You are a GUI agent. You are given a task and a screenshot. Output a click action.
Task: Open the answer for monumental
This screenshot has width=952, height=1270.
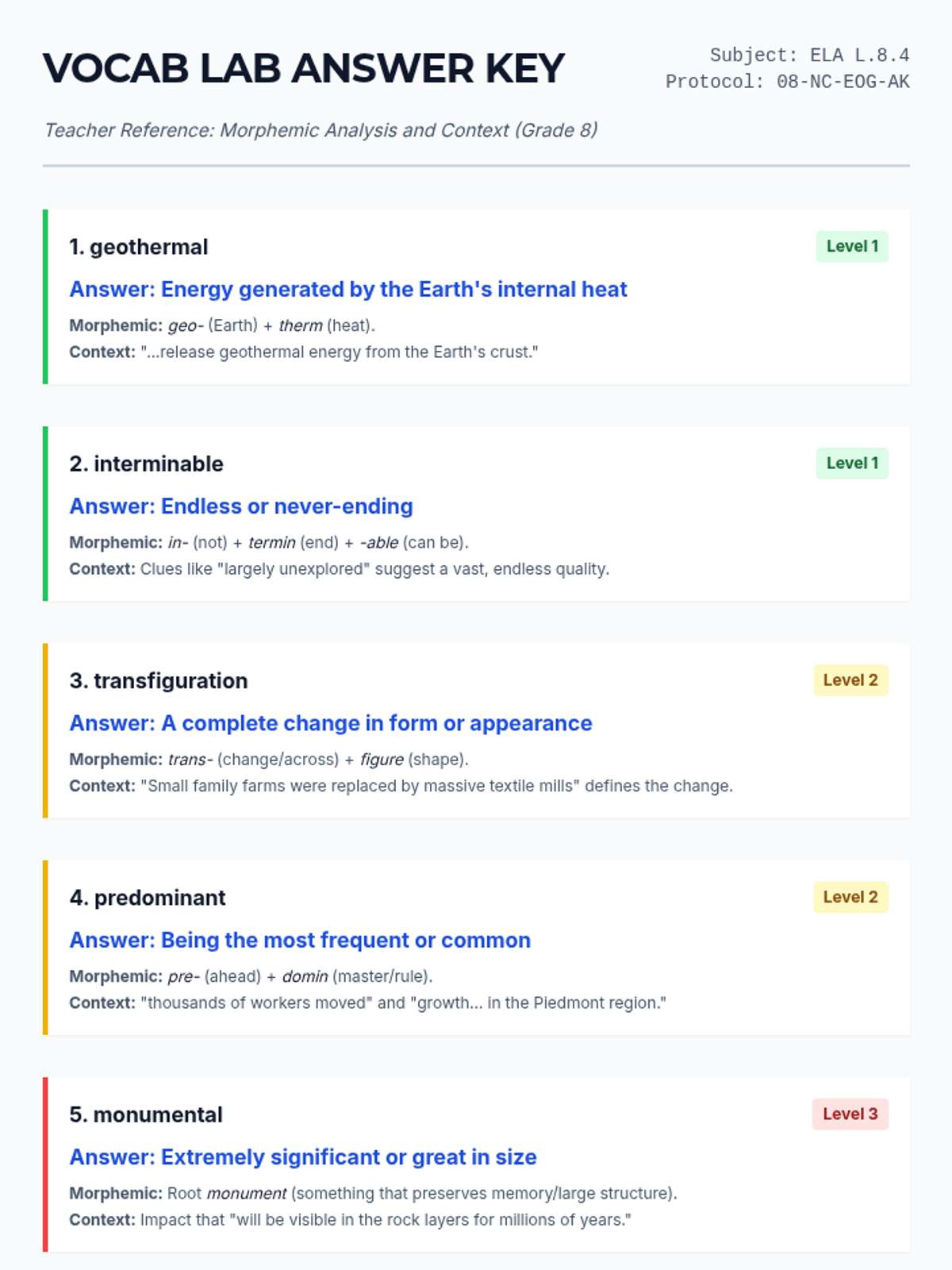tap(303, 1157)
